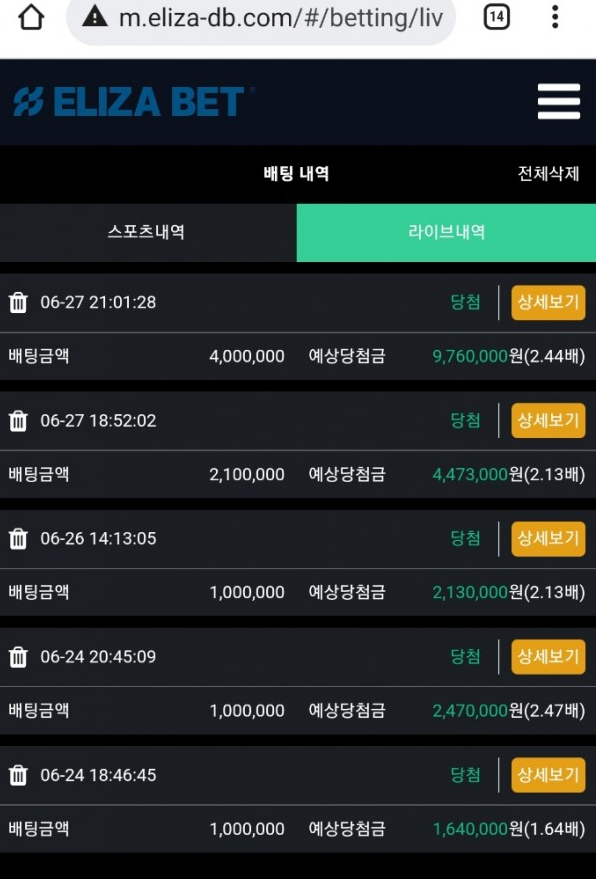
Task: Open 상세보기 for the 06-27 21:01:28 bet
Action: pos(548,302)
